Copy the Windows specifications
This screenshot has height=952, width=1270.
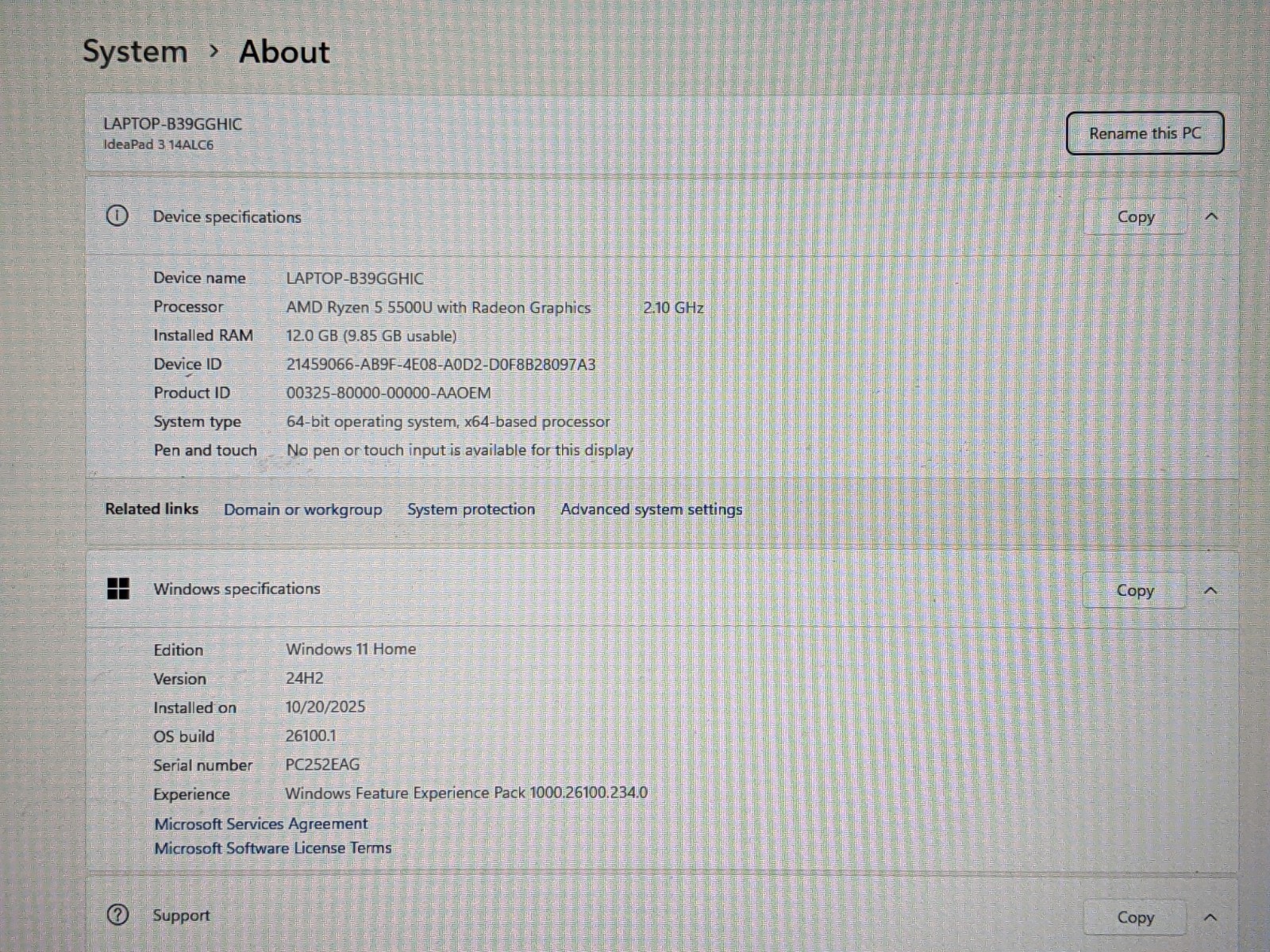(1135, 590)
